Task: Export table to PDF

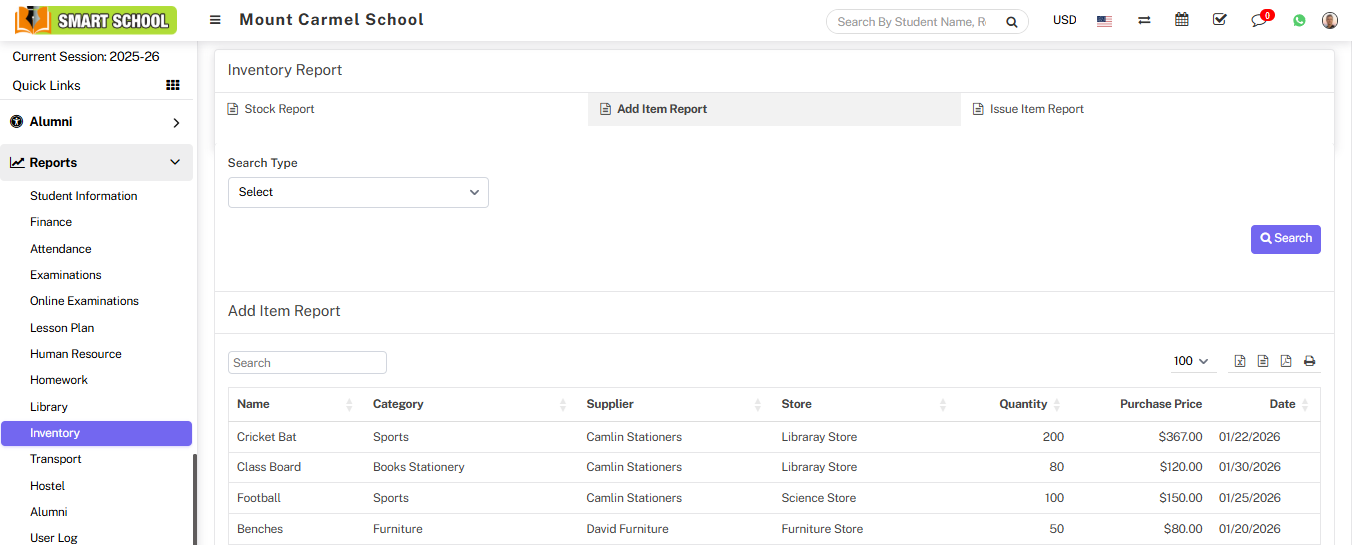Action: click(1286, 361)
